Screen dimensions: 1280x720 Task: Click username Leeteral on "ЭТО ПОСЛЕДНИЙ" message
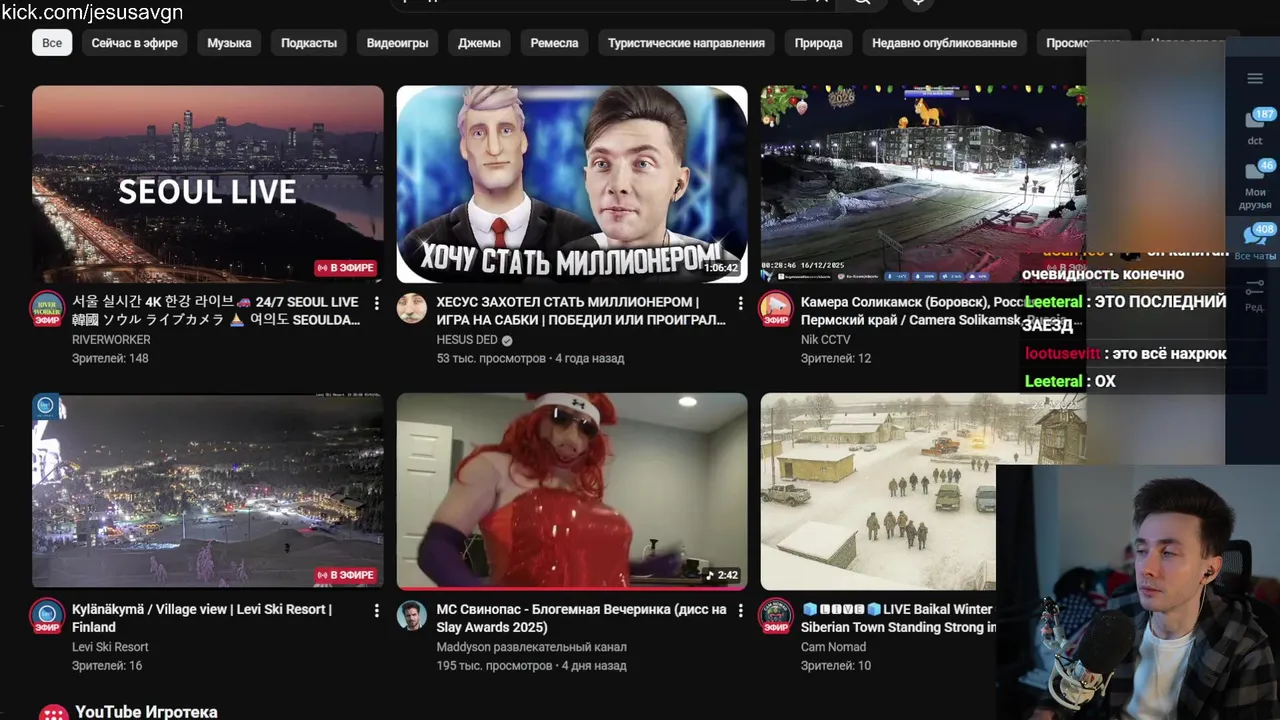tap(1053, 301)
